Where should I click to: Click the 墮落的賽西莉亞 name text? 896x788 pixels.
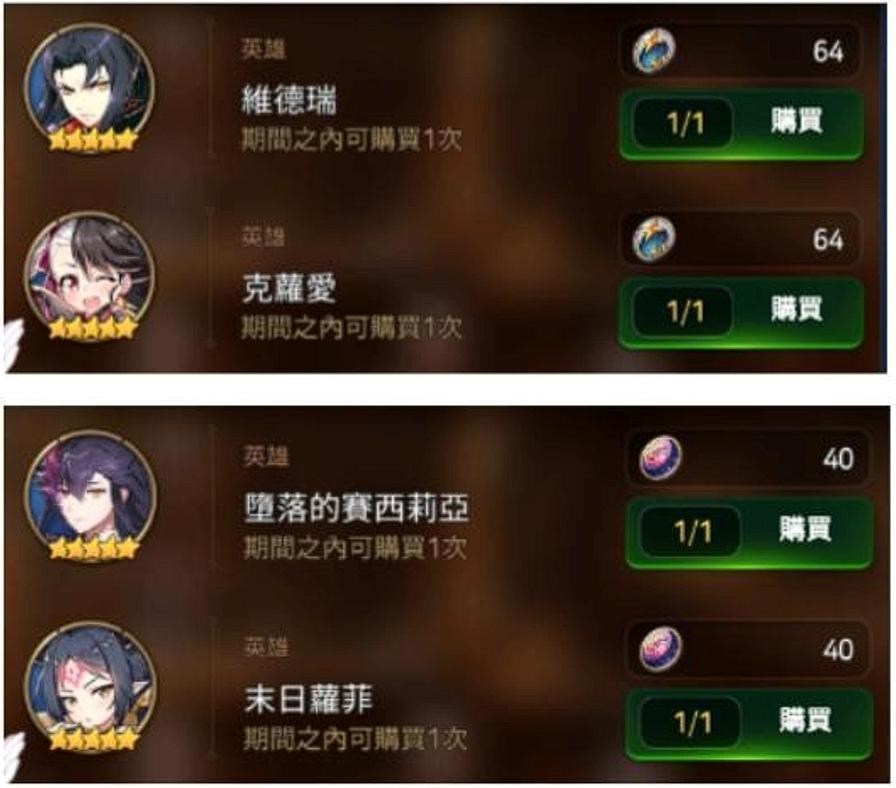pos(357,509)
